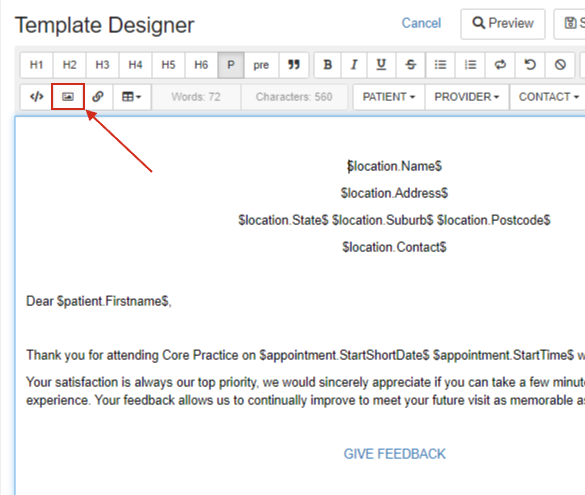Click the Cancel link
The height and width of the screenshot is (495, 585).
coord(421,23)
